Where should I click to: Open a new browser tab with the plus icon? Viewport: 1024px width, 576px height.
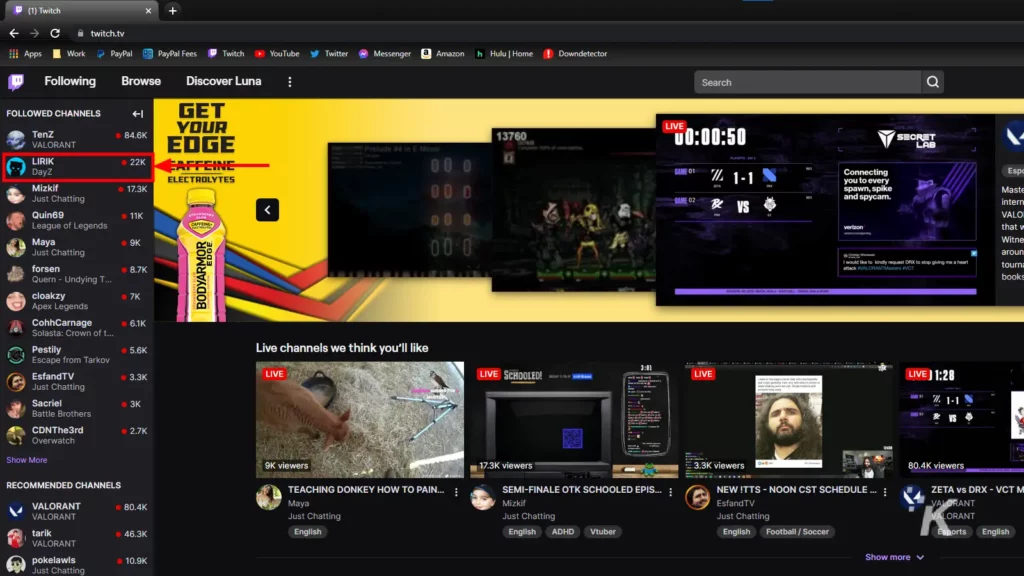pos(172,10)
